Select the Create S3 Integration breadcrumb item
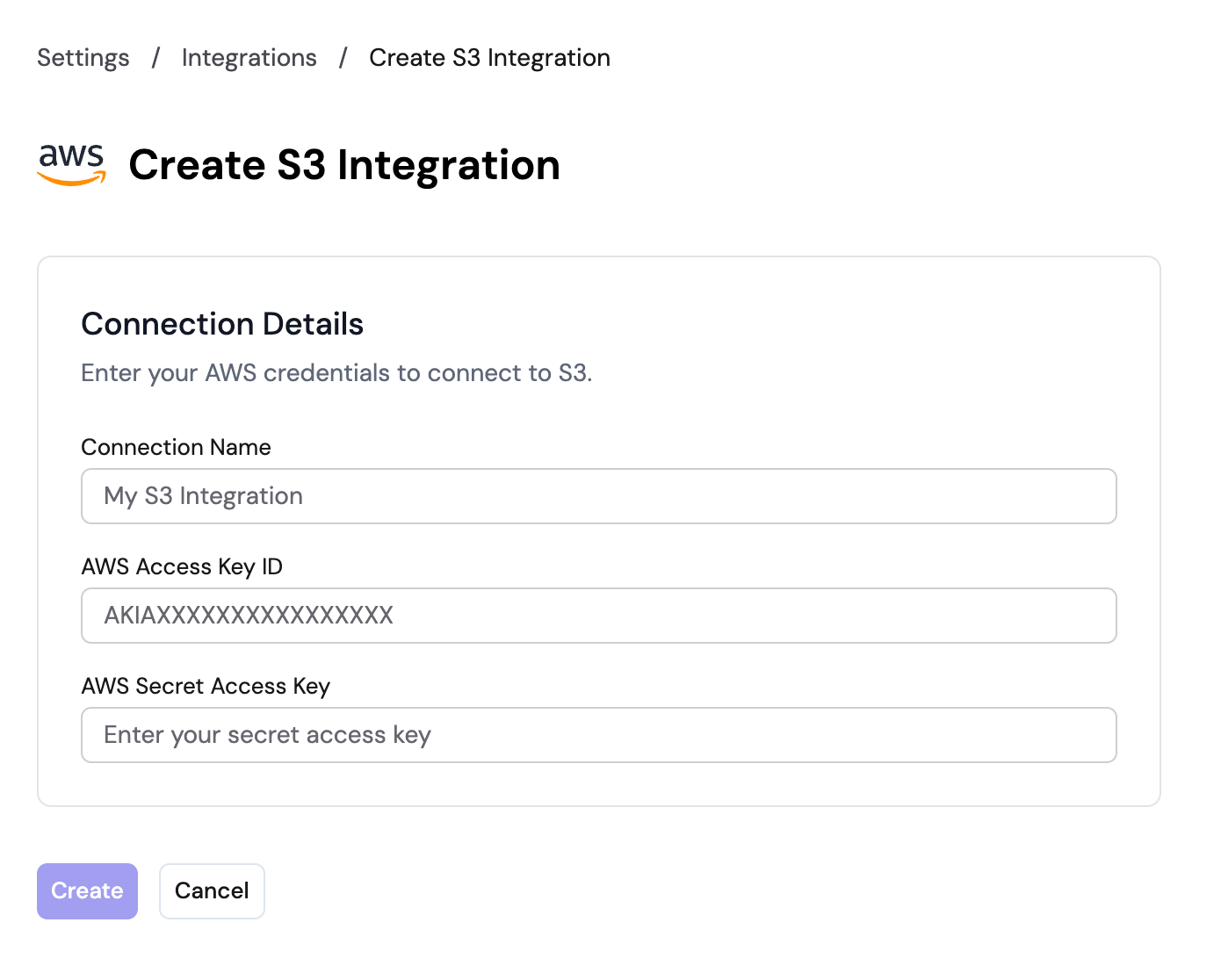Viewport: 1221px width, 980px height. click(x=489, y=57)
